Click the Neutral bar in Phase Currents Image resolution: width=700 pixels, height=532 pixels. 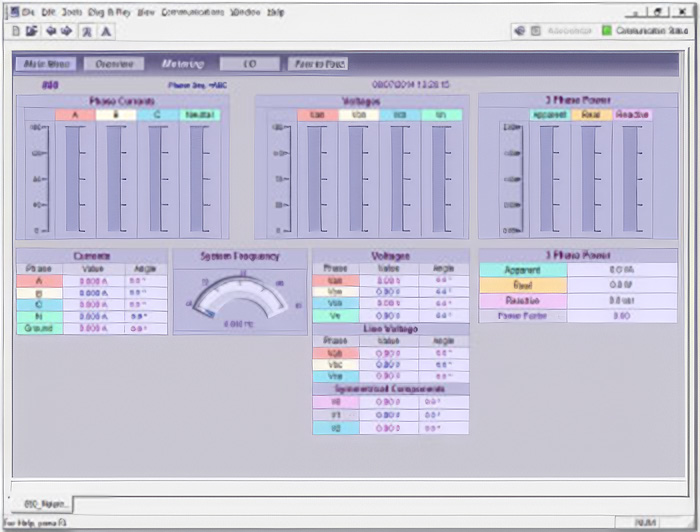[199, 179]
